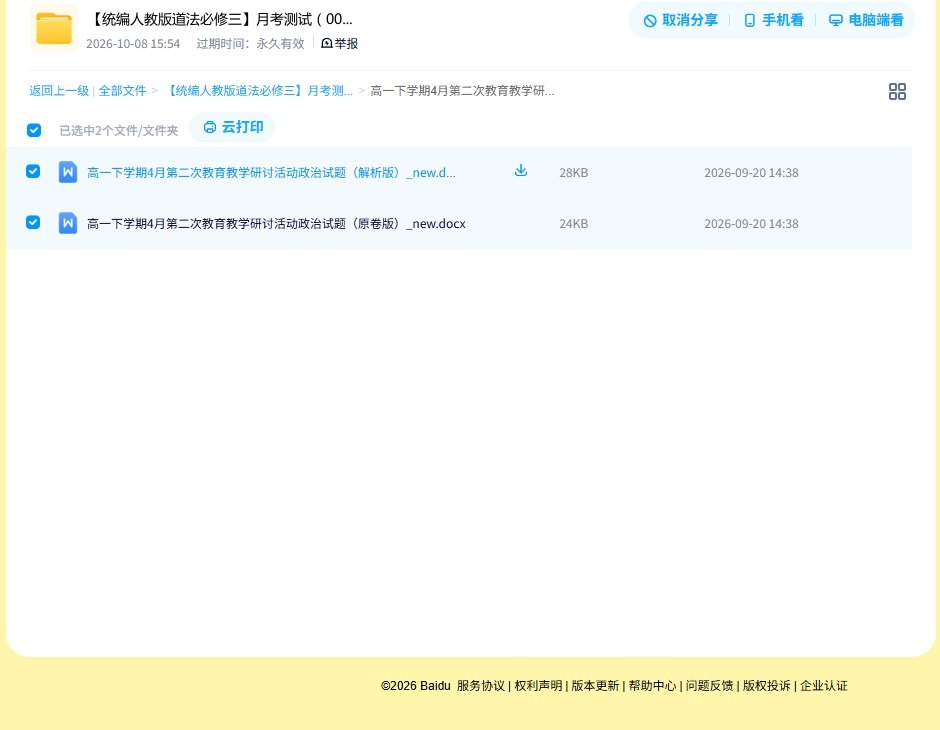Image resolution: width=940 pixels, height=730 pixels.
Task: Open 权利声明 footer link
Action: click(x=538, y=686)
